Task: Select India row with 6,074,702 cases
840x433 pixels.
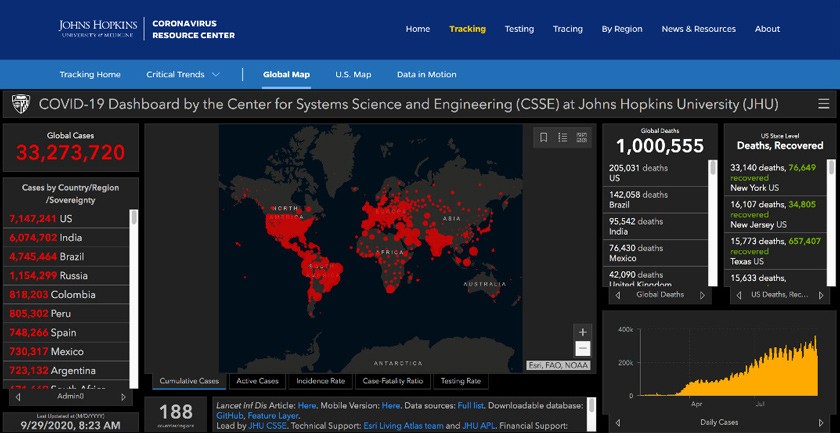Action: point(67,237)
